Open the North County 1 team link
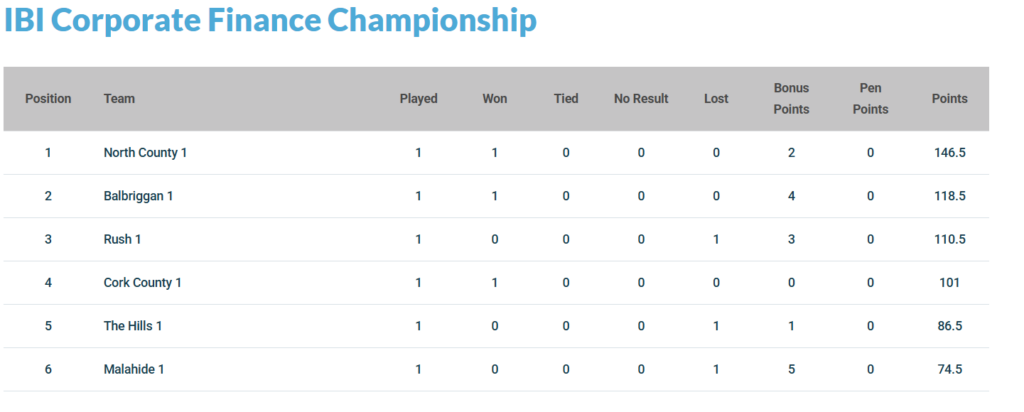The height and width of the screenshot is (412, 1024). pos(145,153)
